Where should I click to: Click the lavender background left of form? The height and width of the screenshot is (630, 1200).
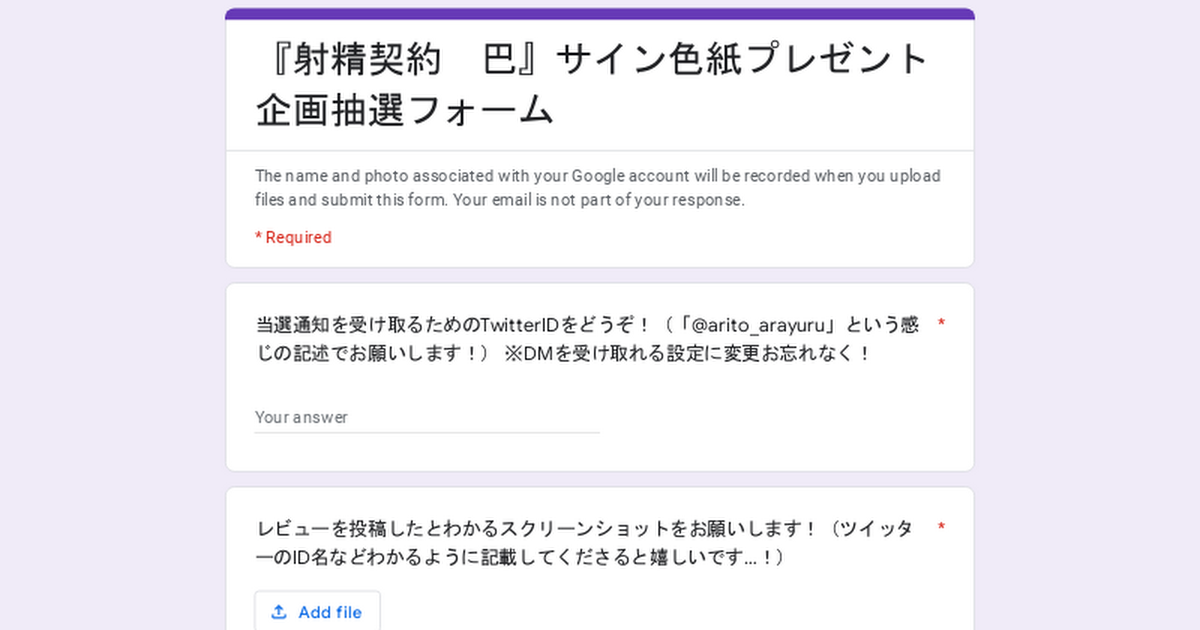pyautogui.click(x=110, y=320)
